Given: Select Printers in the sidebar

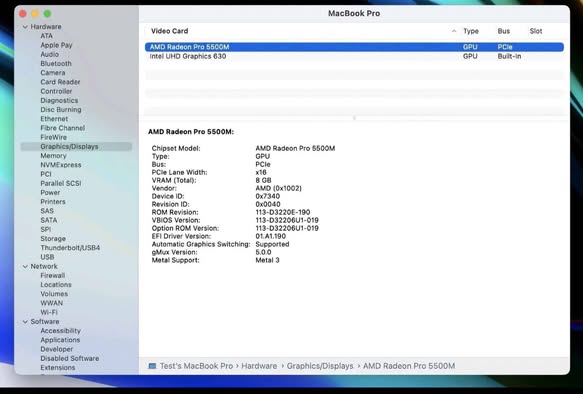Looking at the screenshot, I should click(x=53, y=202).
